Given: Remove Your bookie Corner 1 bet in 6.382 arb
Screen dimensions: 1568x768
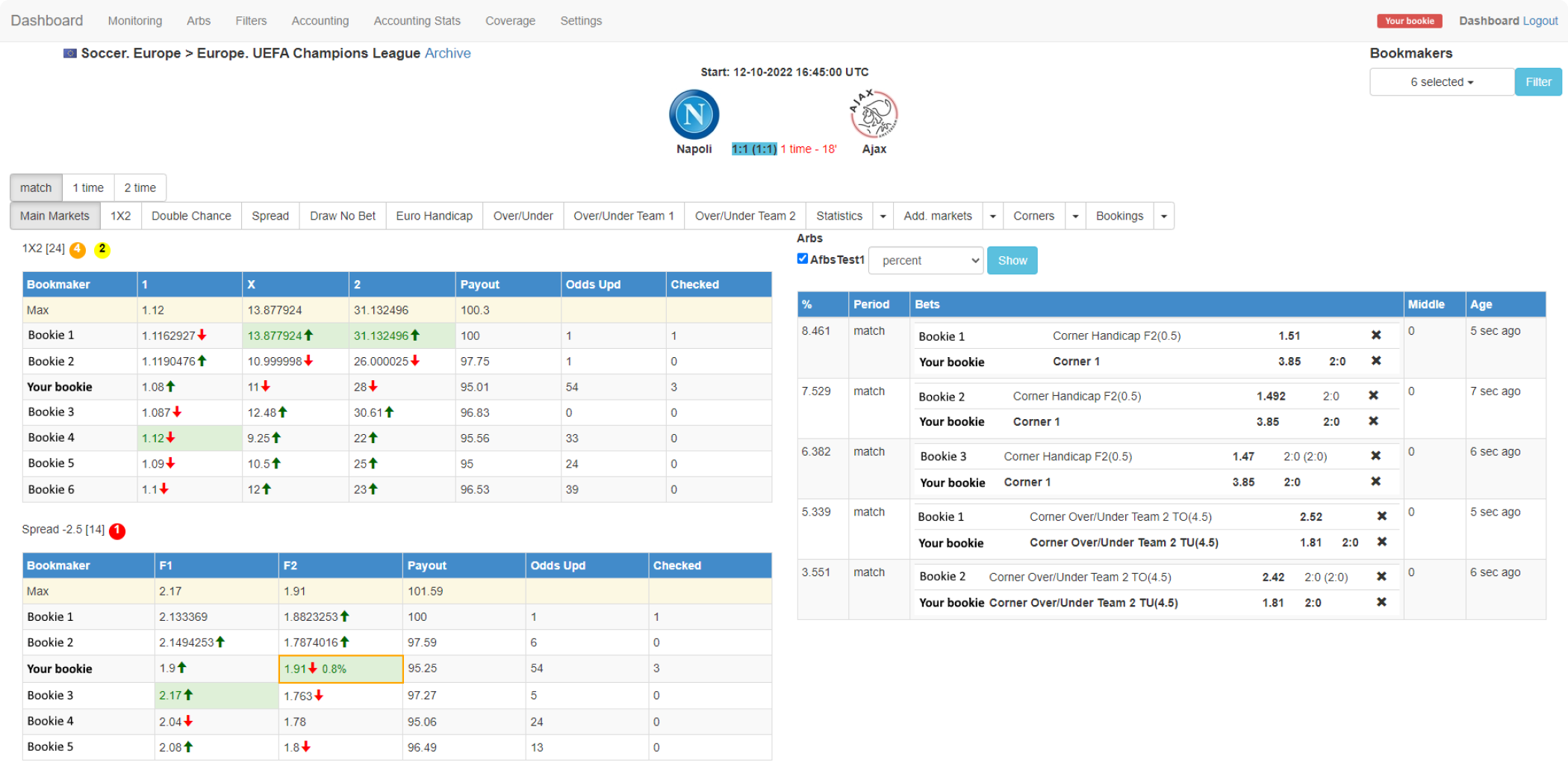Looking at the screenshot, I should point(1375,482).
